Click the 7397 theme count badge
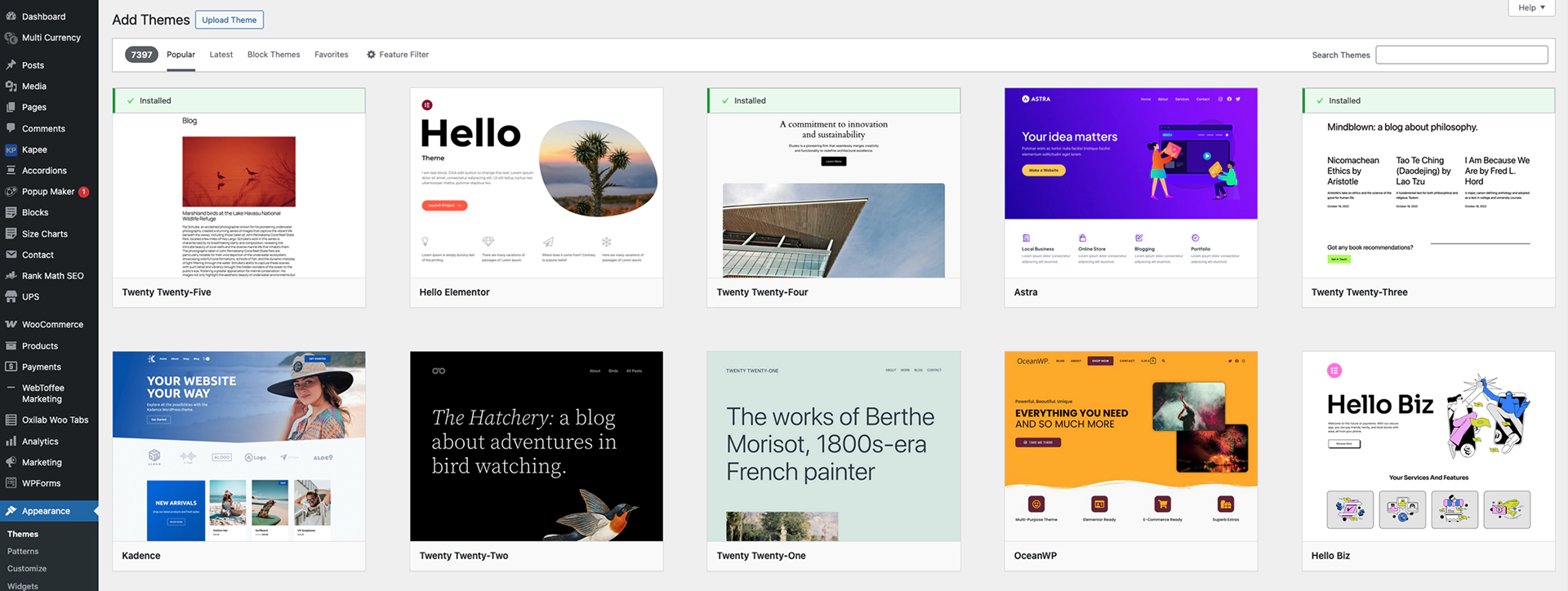The width and height of the screenshot is (1568, 591). [141, 55]
